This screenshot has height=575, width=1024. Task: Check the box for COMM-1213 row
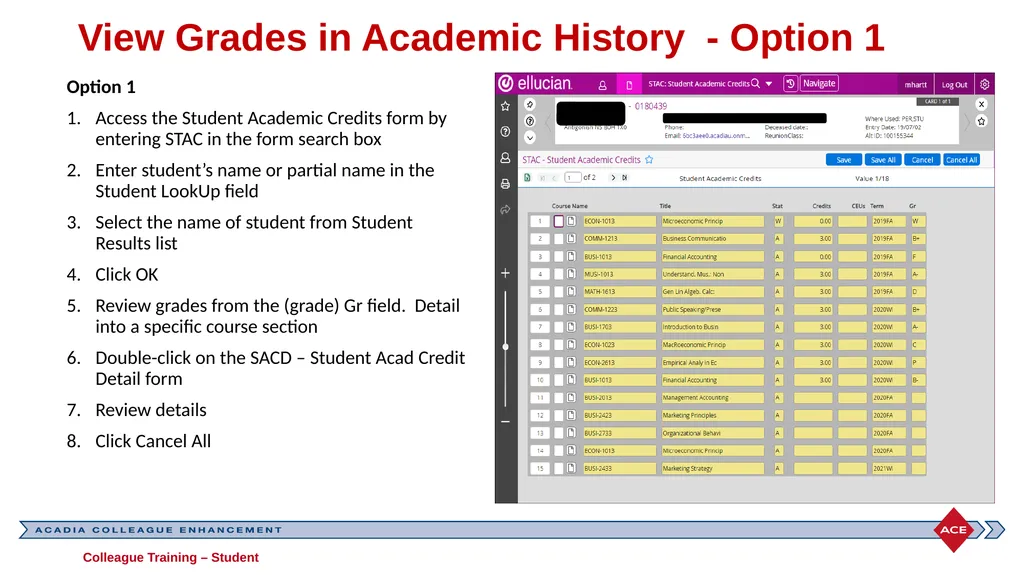(x=558, y=239)
